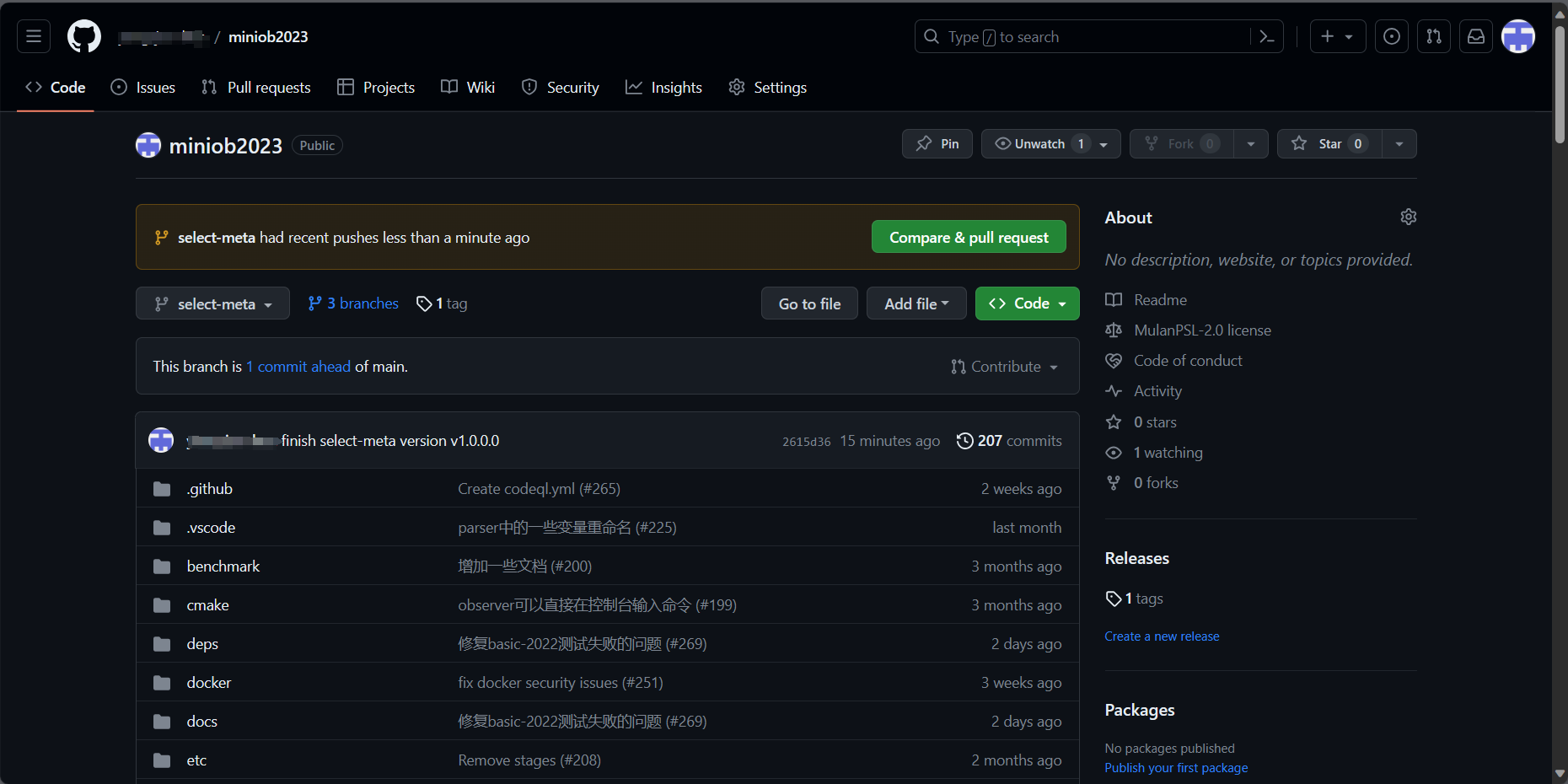Open the benchmark folder icon
The width and height of the screenshot is (1568, 784).
[x=162, y=567]
